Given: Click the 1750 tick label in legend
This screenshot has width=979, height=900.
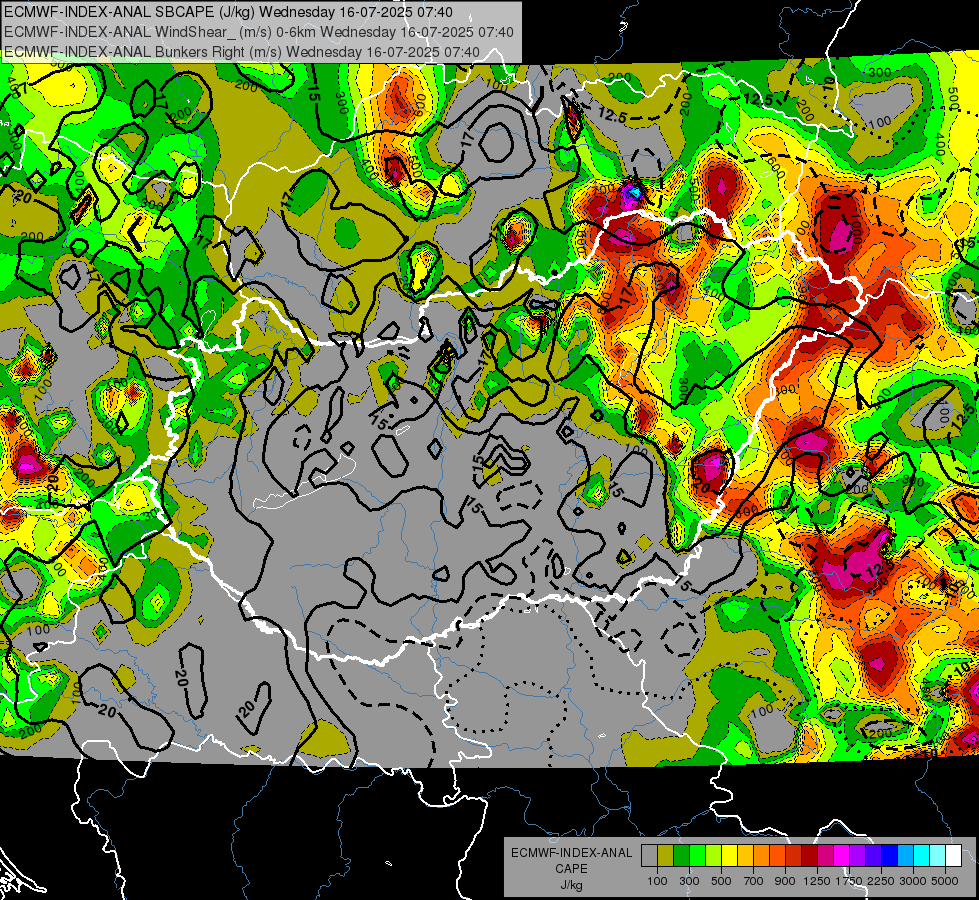Looking at the screenshot, I should pos(849,881).
